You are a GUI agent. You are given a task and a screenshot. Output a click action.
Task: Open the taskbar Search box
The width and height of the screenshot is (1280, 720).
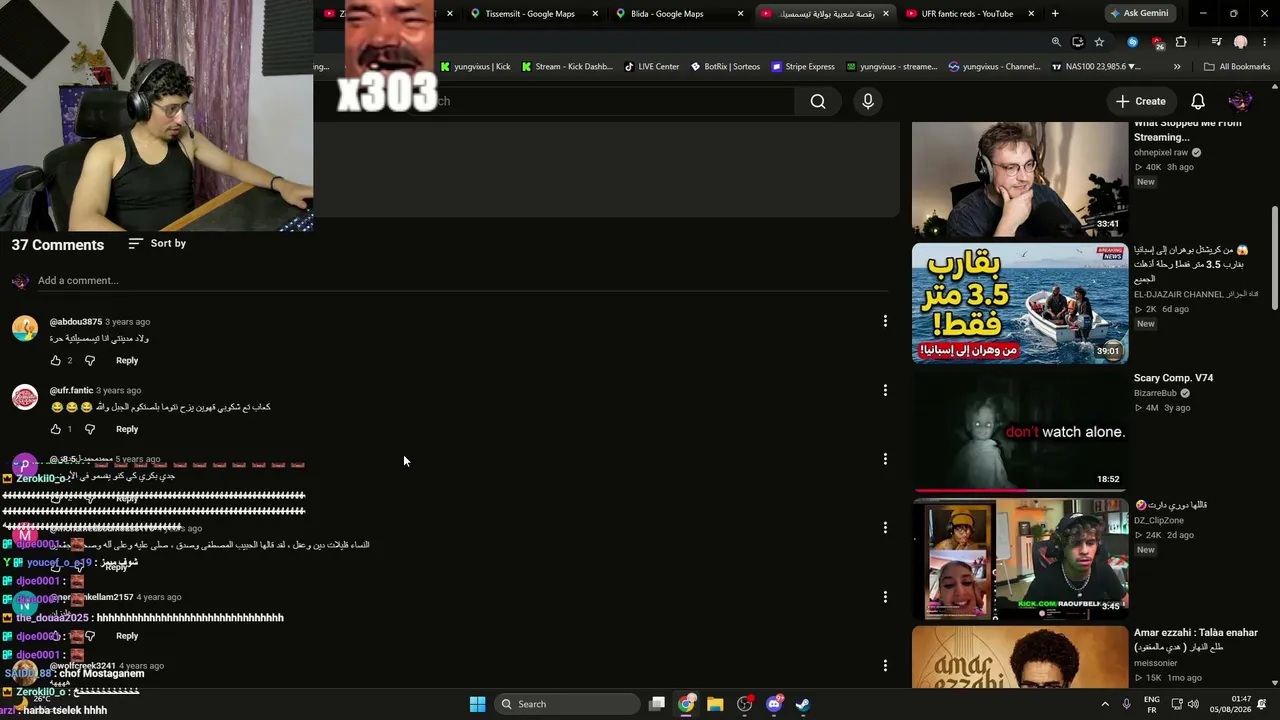point(567,704)
